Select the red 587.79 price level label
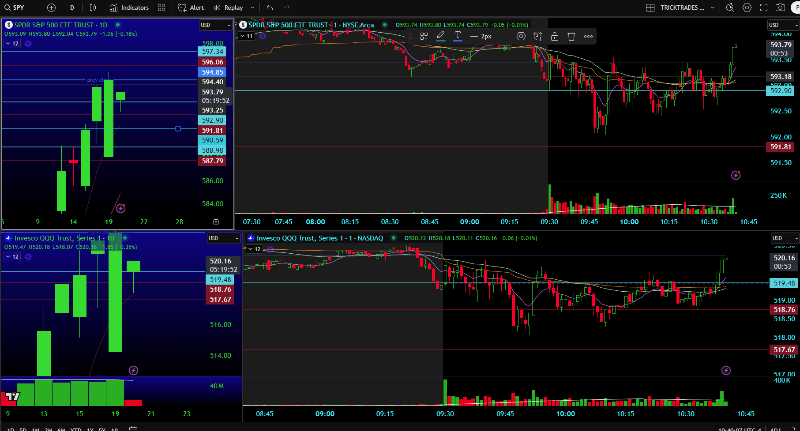 pyautogui.click(x=212, y=161)
